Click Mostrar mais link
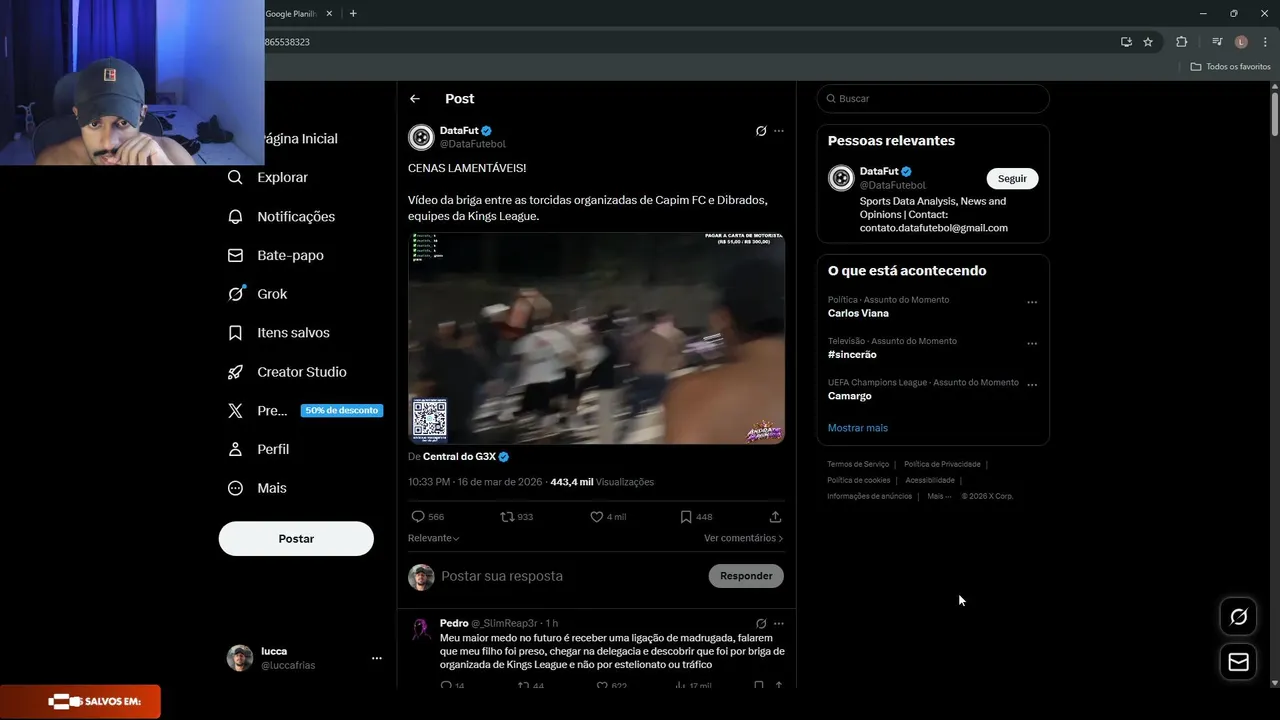Image resolution: width=1280 pixels, height=720 pixels. [x=858, y=428]
